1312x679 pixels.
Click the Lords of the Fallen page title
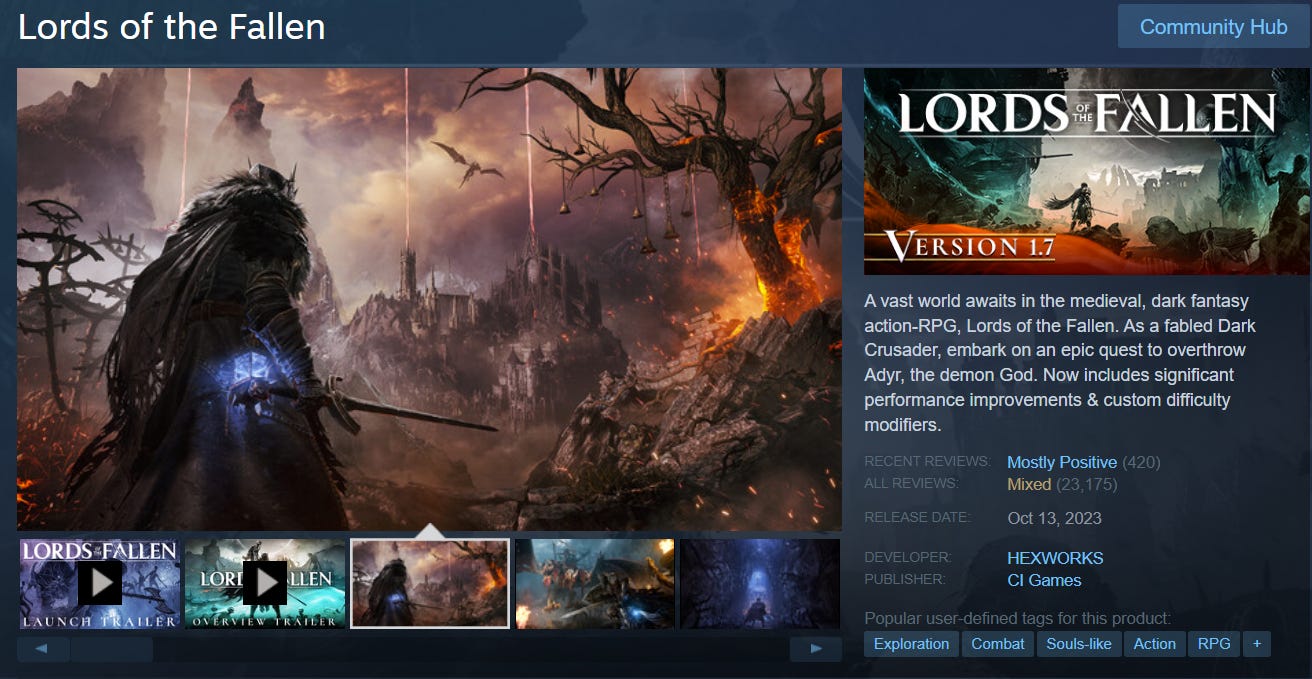[172, 27]
